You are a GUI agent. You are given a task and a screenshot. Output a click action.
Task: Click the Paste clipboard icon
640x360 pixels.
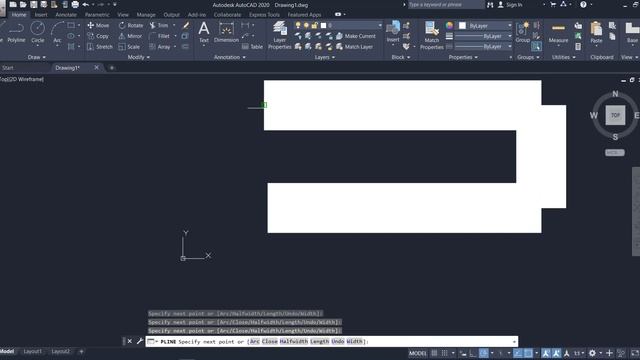pyautogui.click(x=596, y=32)
